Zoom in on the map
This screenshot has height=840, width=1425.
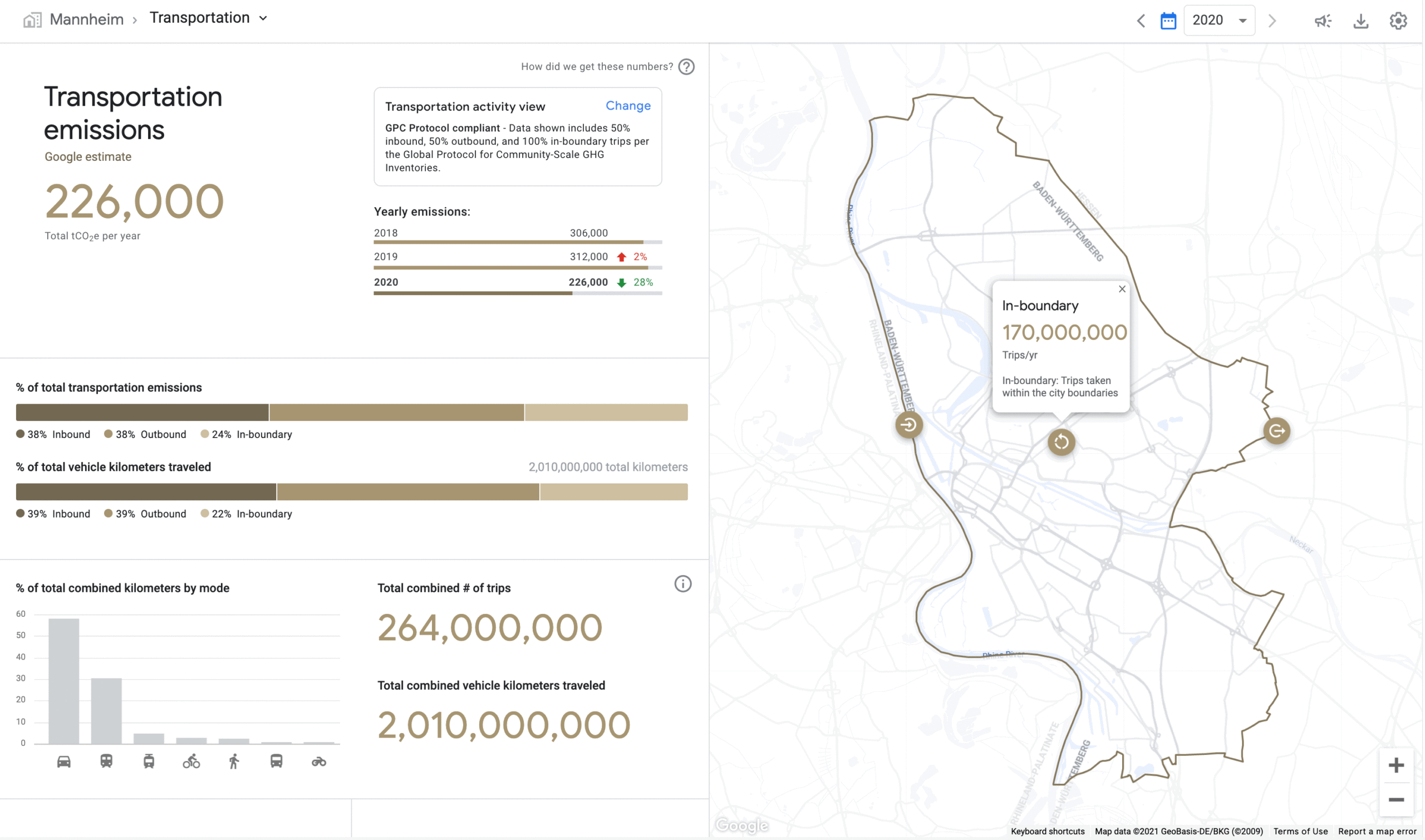click(1395, 765)
